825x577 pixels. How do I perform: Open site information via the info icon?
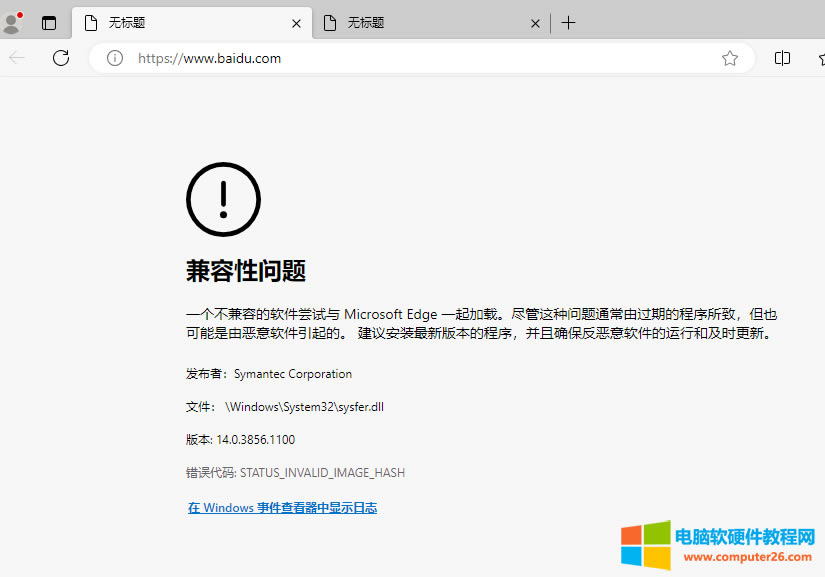[x=113, y=58]
